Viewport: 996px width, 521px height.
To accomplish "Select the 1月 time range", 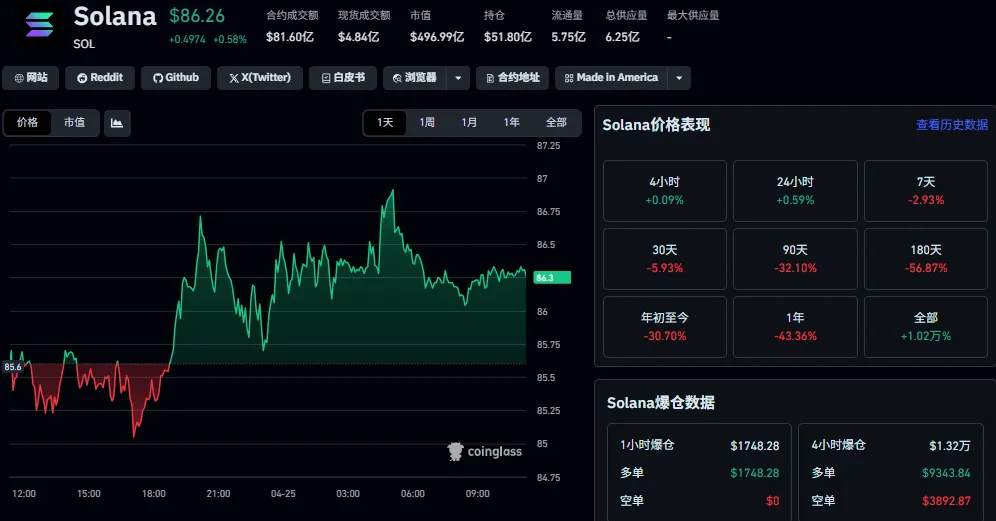I will point(469,123).
